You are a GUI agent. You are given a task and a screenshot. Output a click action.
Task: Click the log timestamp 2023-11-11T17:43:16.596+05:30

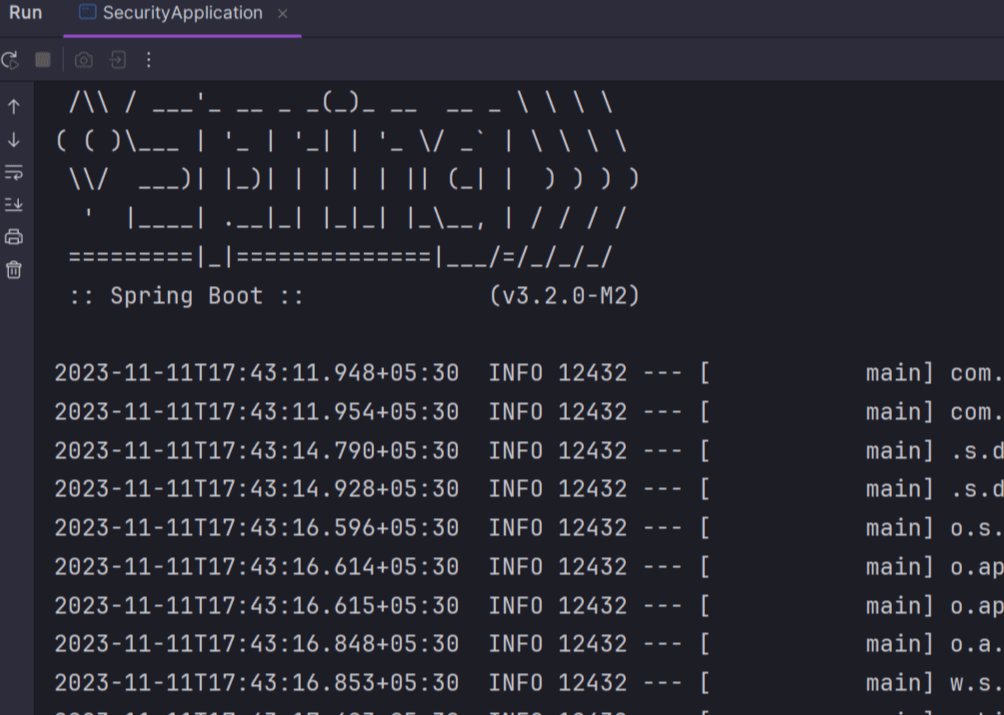(x=257, y=528)
